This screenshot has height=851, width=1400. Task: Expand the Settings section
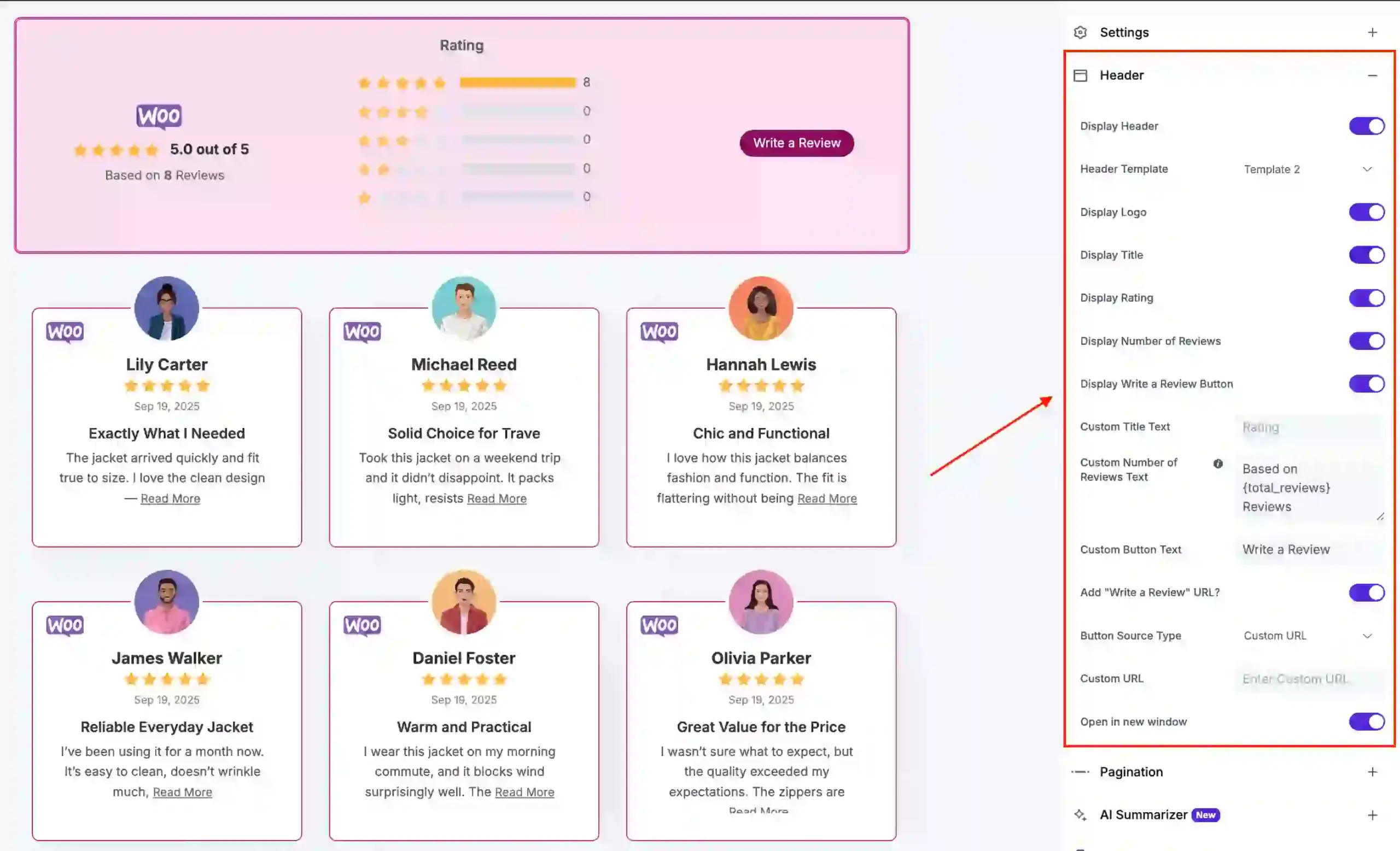[1373, 32]
